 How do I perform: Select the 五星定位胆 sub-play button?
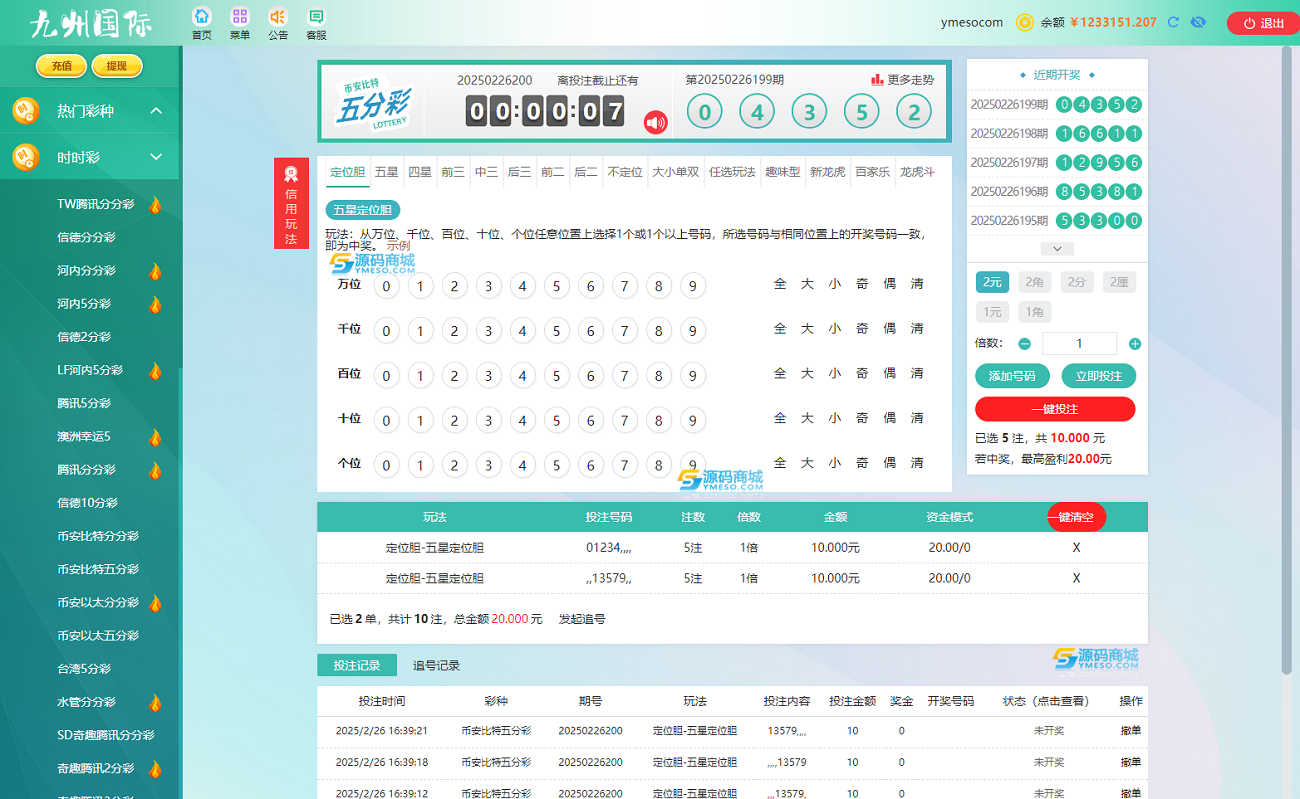(x=364, y=210)
